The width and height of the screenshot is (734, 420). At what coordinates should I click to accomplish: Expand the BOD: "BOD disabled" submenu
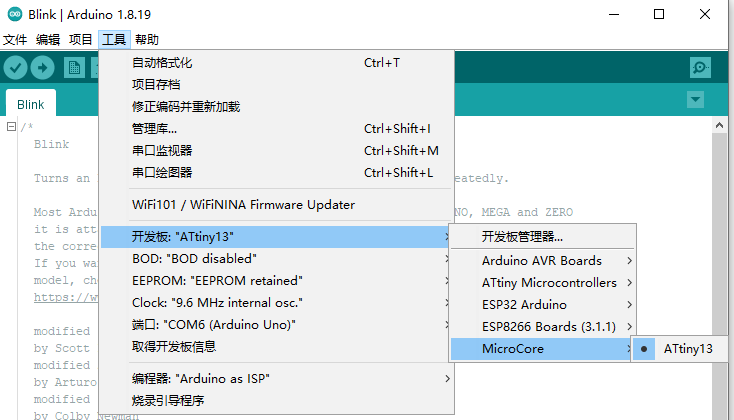[276, 259]
